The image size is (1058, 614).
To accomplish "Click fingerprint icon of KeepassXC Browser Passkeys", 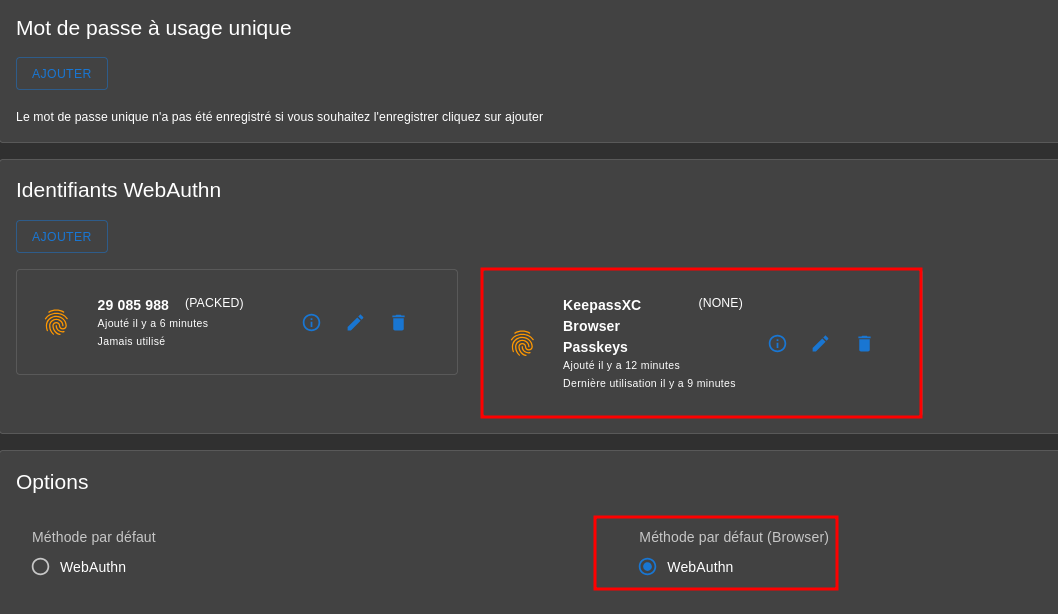I will point(522,343).
